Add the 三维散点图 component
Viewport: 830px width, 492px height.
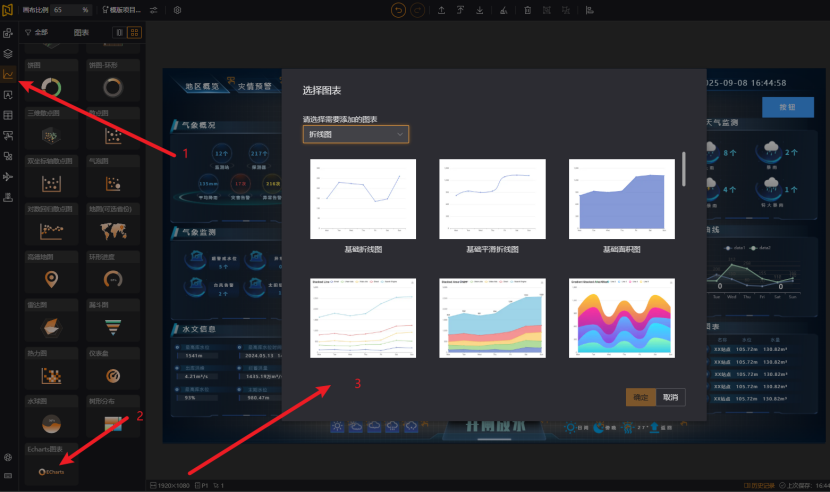(51, 129)
